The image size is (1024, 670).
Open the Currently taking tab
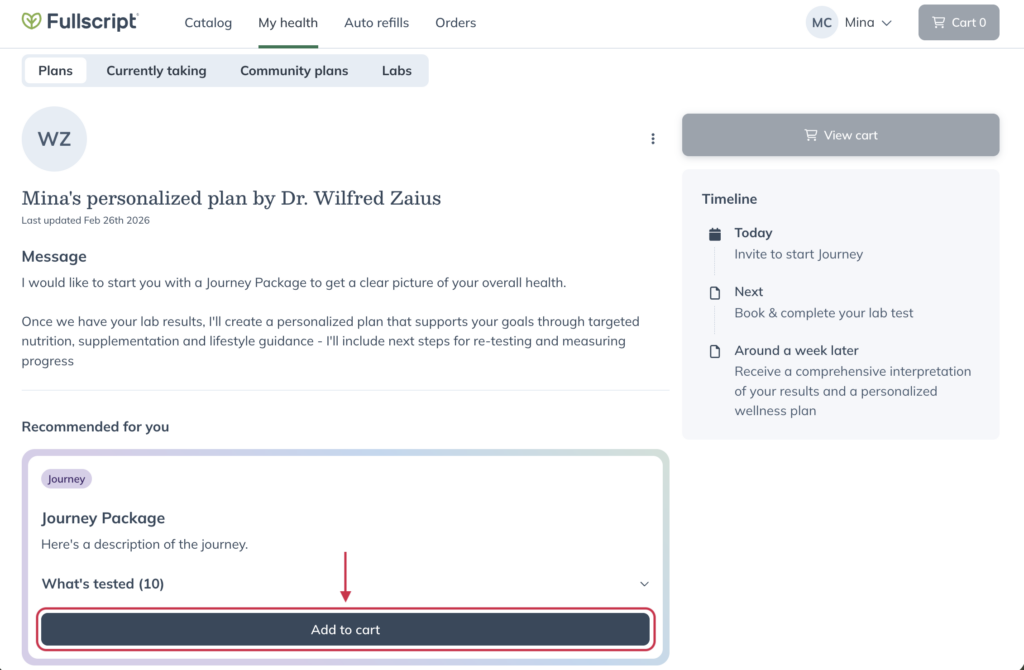[156, 70]
